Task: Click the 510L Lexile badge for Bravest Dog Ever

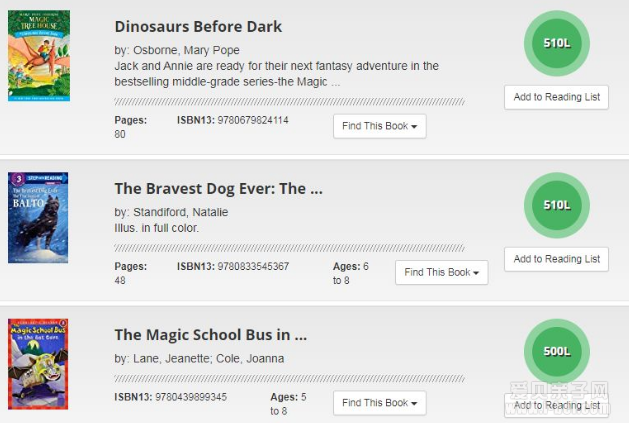Action: 557,205
